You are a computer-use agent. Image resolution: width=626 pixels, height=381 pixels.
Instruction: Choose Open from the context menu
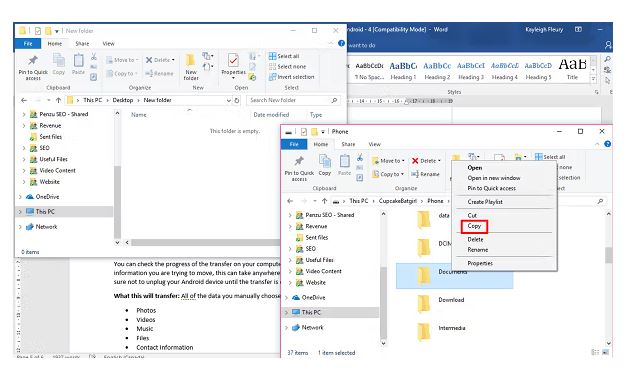(x=504, y=168)
